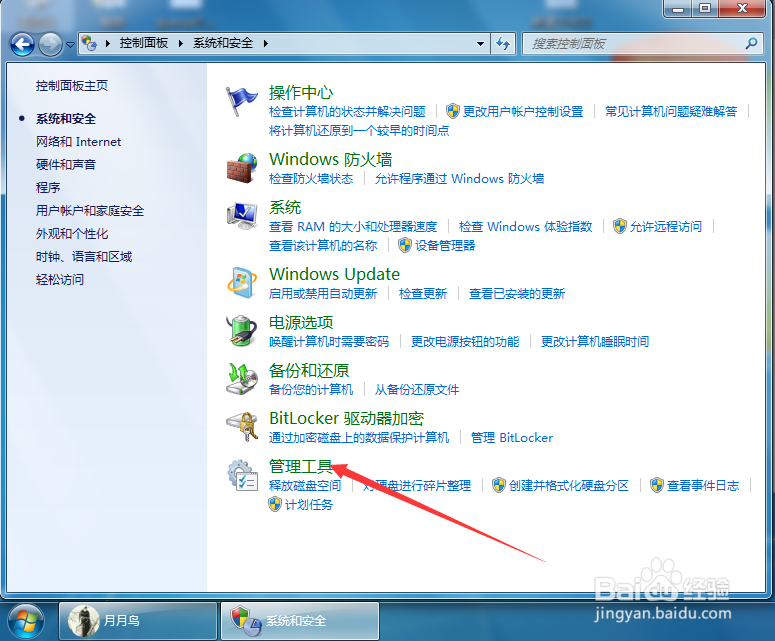Open the Action Center flag icon
775x641 pixels.
click(x=241, y=101)
